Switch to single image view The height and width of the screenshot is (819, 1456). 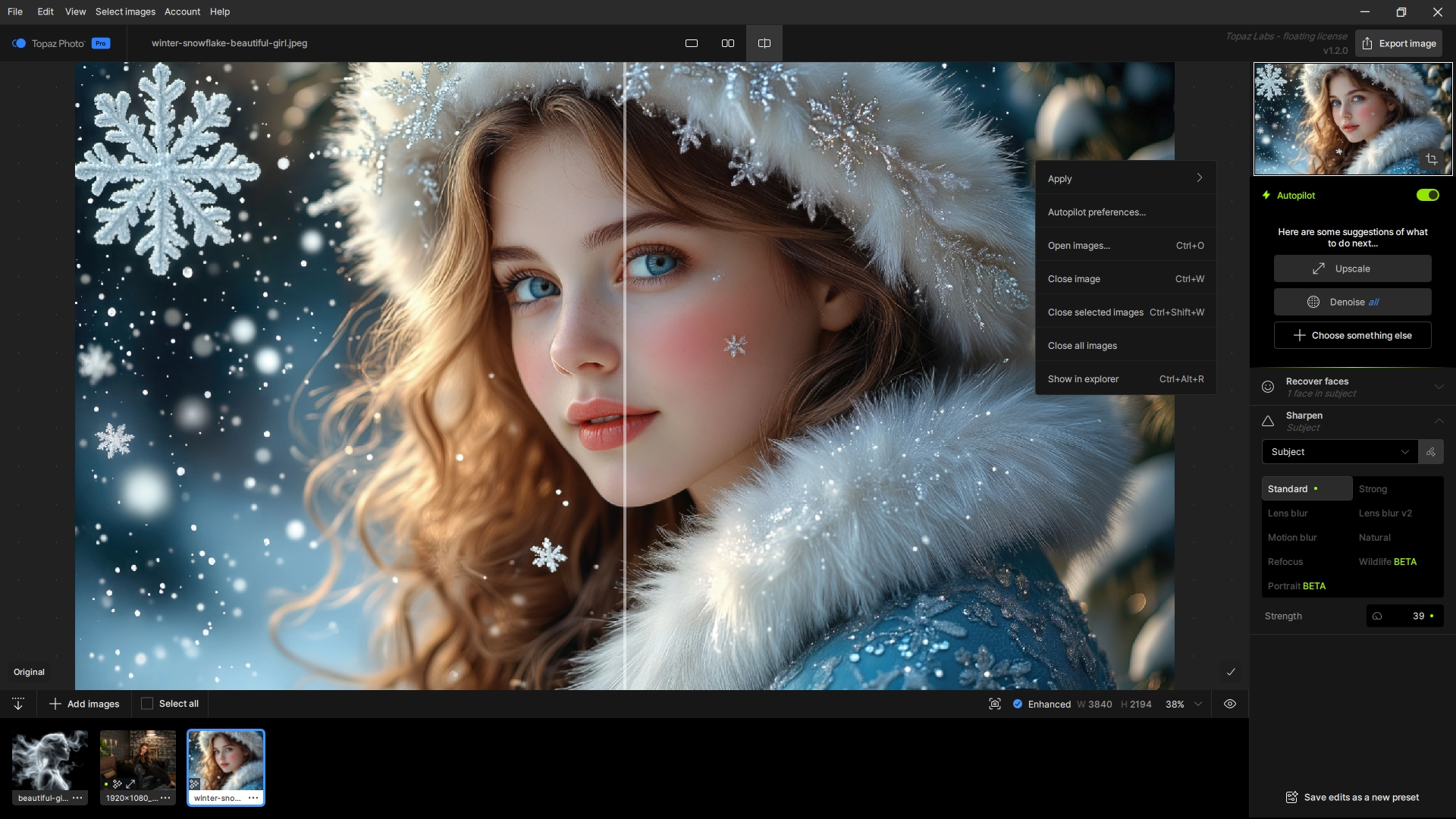pos(691,43)
